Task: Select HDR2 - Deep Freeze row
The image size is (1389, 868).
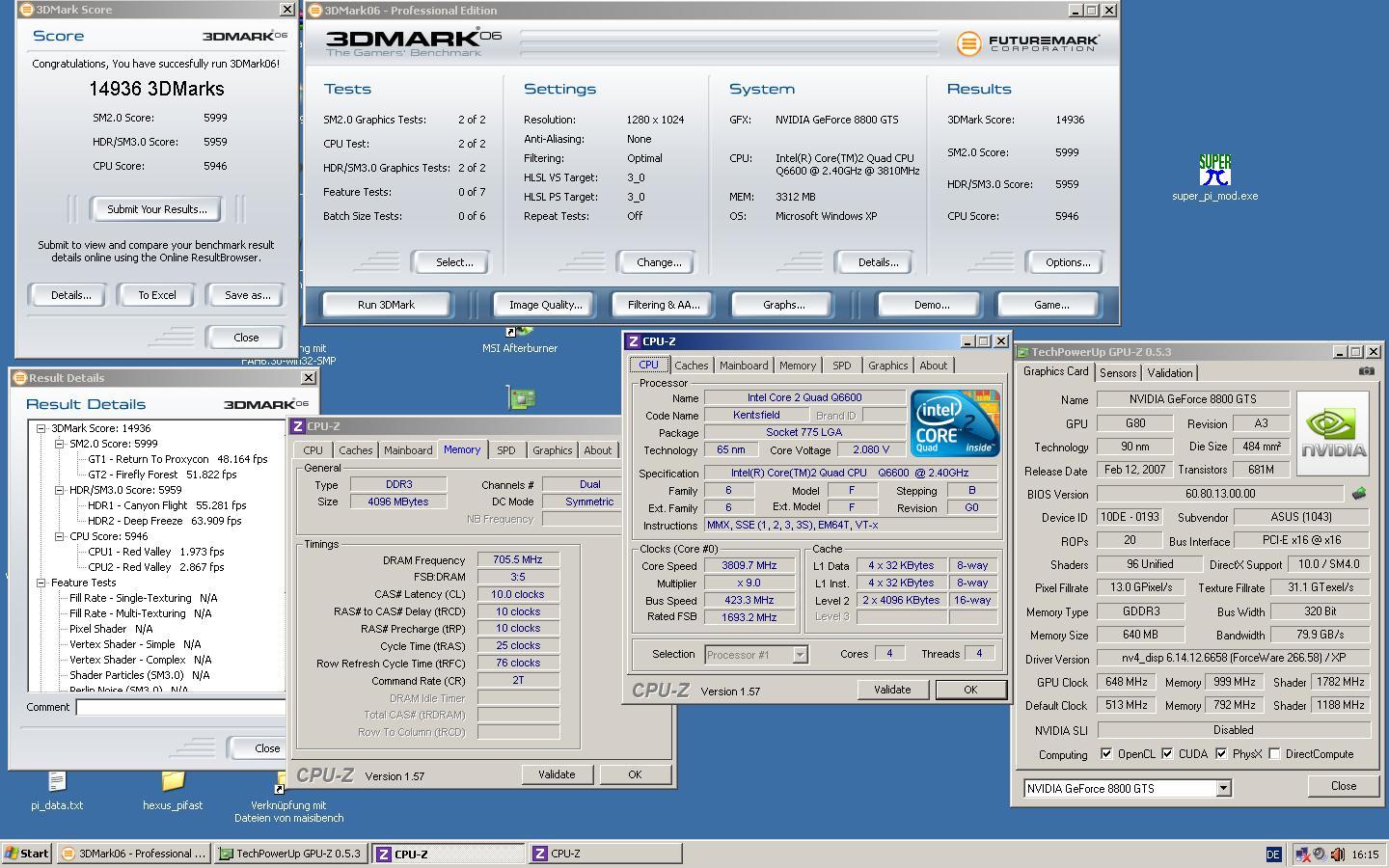Action: (164, 521)
